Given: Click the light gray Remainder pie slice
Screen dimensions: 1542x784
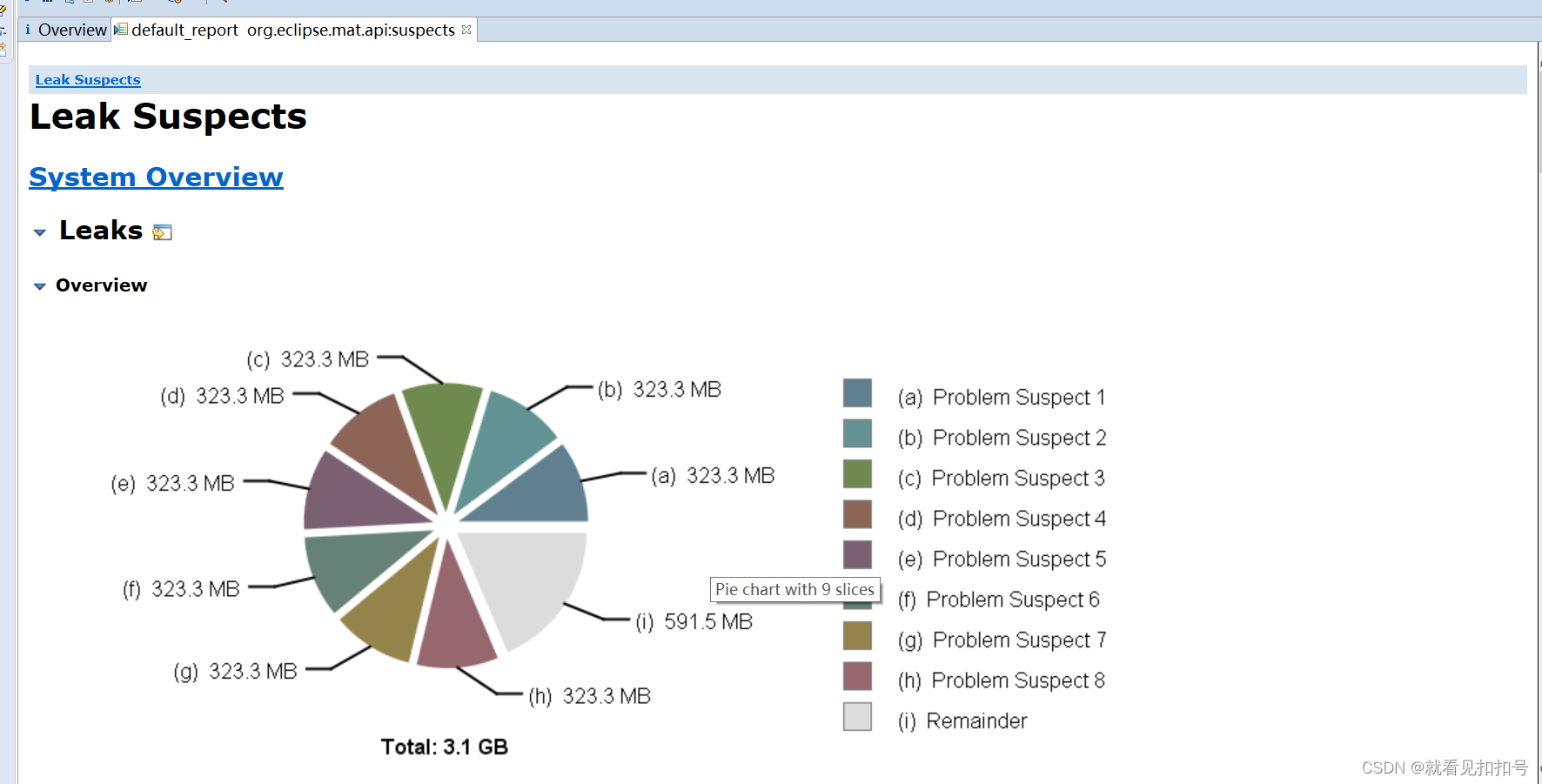Looking at the screenshot, I should (x=535, y=579).
